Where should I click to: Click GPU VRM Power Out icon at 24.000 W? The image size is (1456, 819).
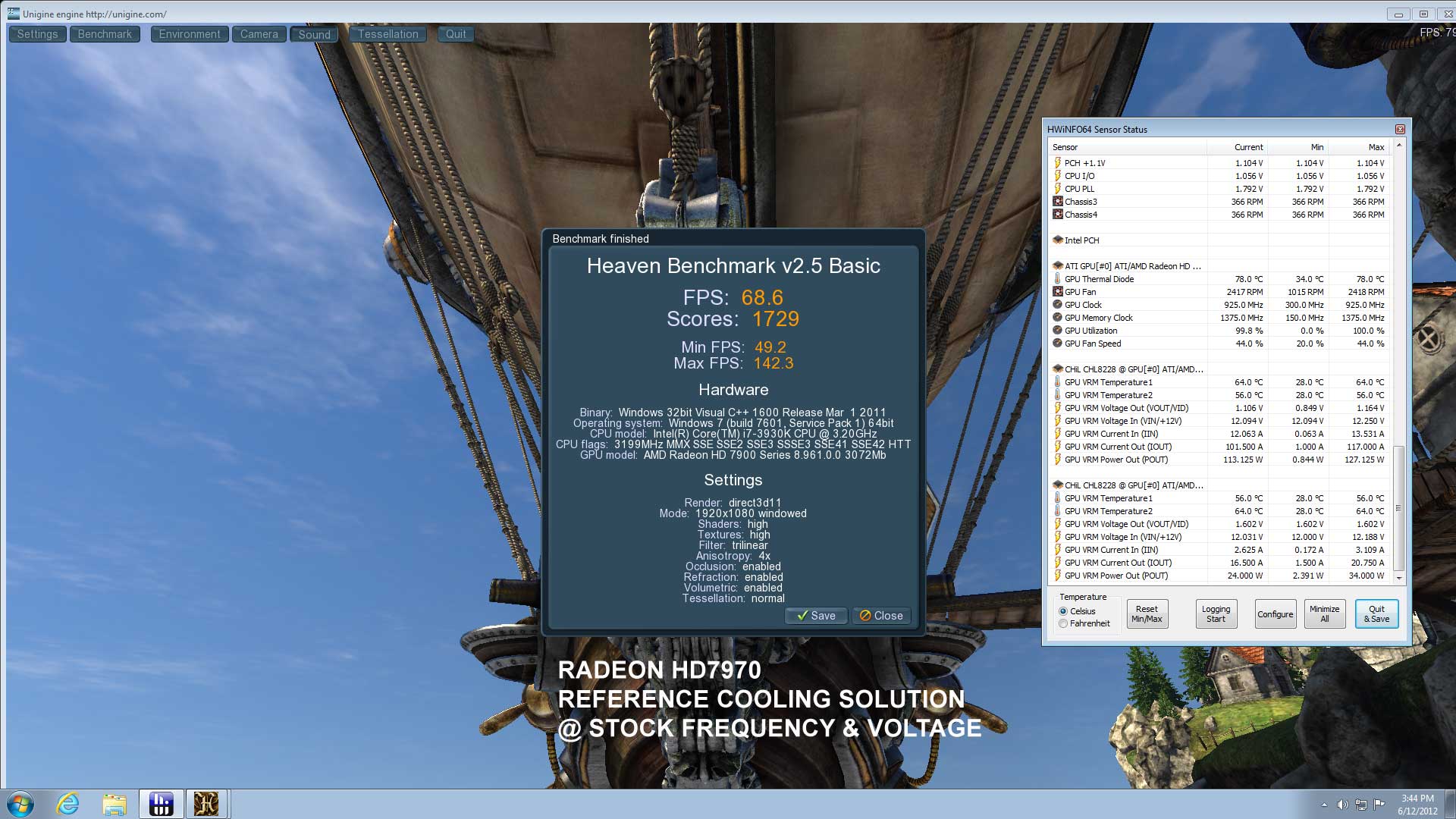[x=1057, y=576]
